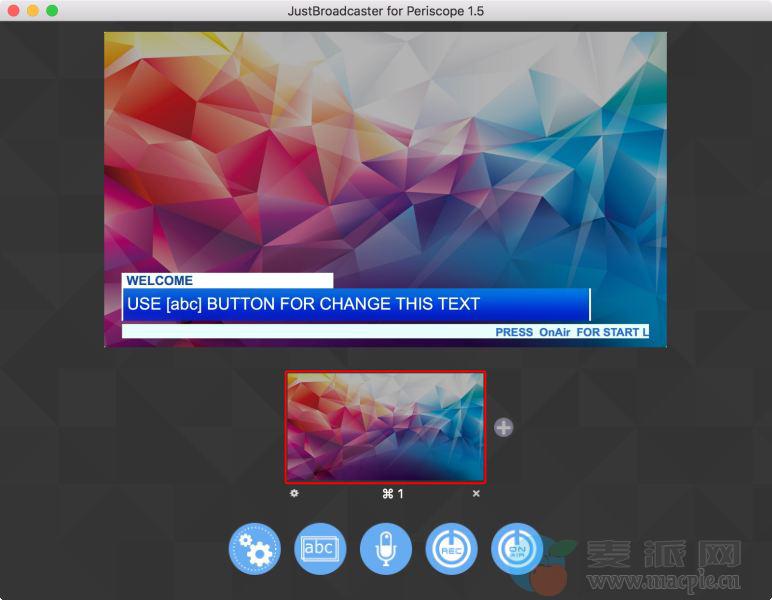Click the JustBroadcaster for Periscope title bar
Image resolution: width=772 pixels, height=600 pixels.
(385, 10)
